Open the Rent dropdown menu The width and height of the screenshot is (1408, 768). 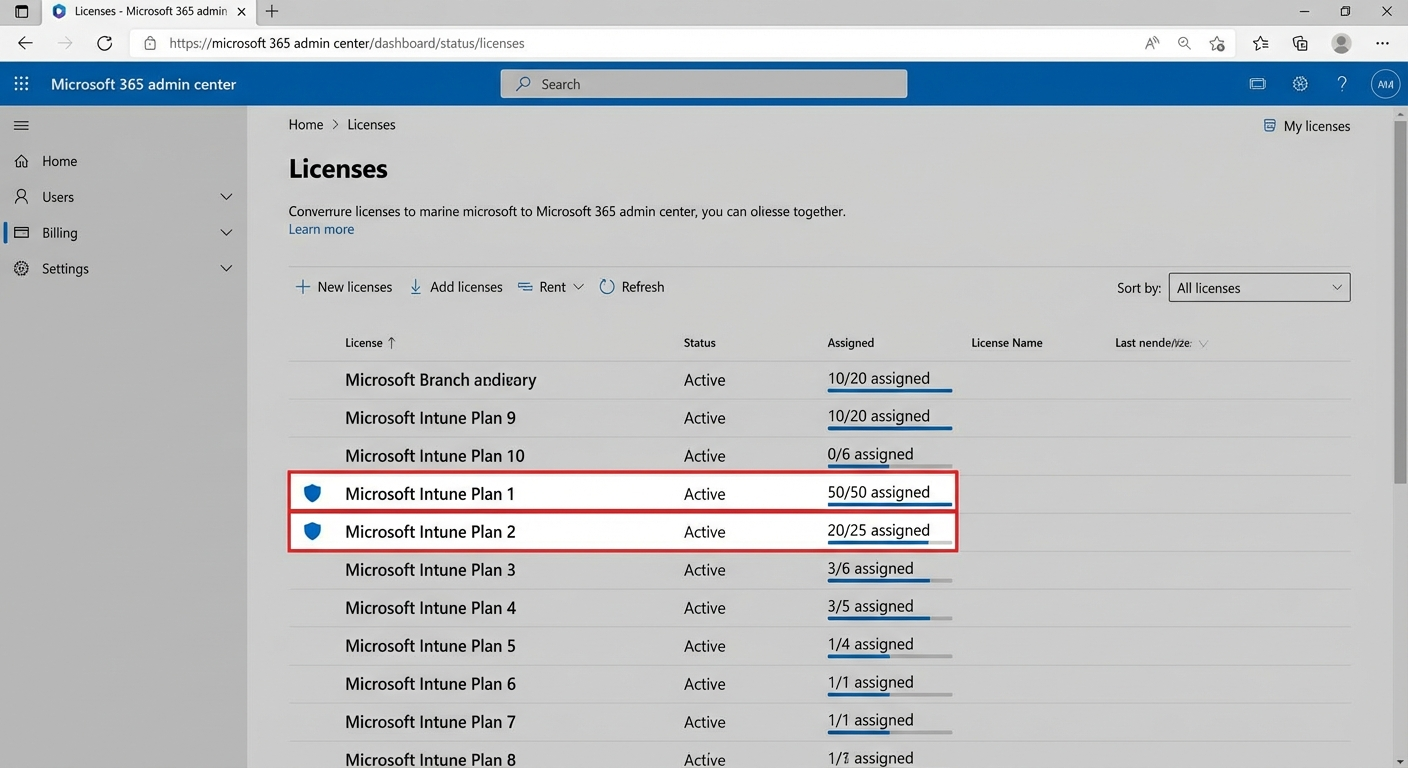pyautogui.click(x=551, y=287)
